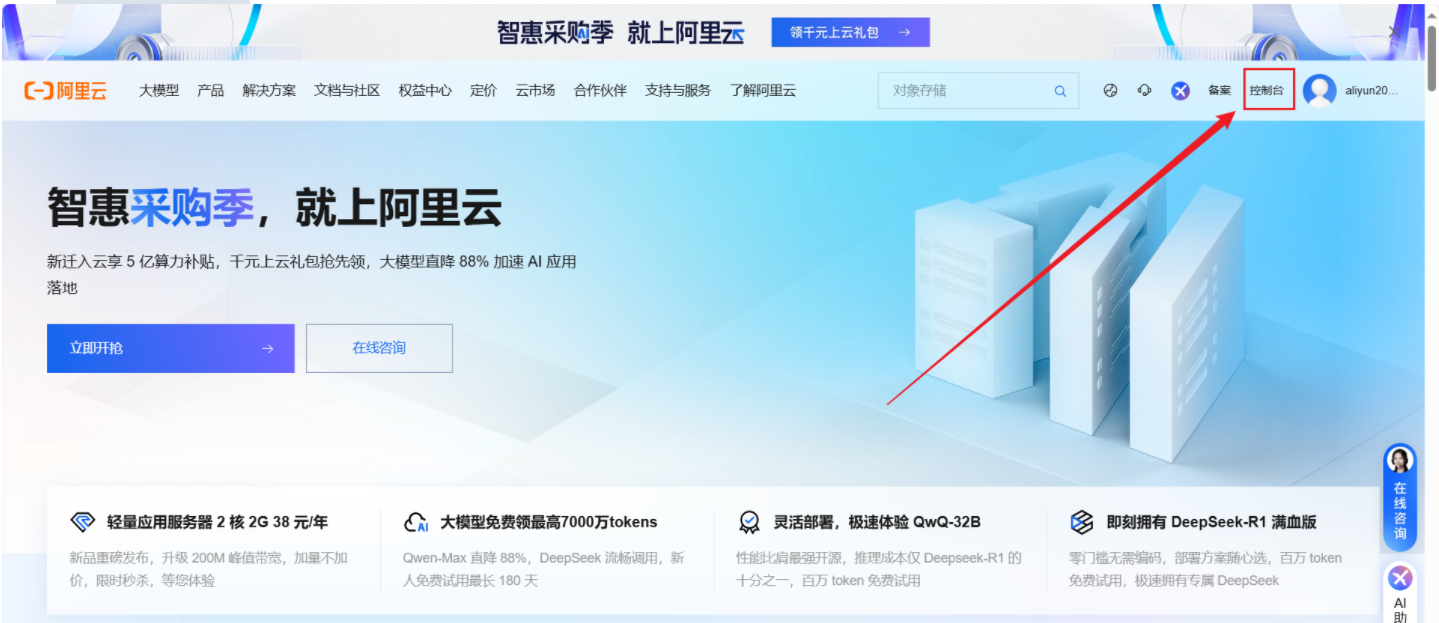1439x623 pixels.
Task: Open the 了解阿里云 menu
Action: [763, 90]
